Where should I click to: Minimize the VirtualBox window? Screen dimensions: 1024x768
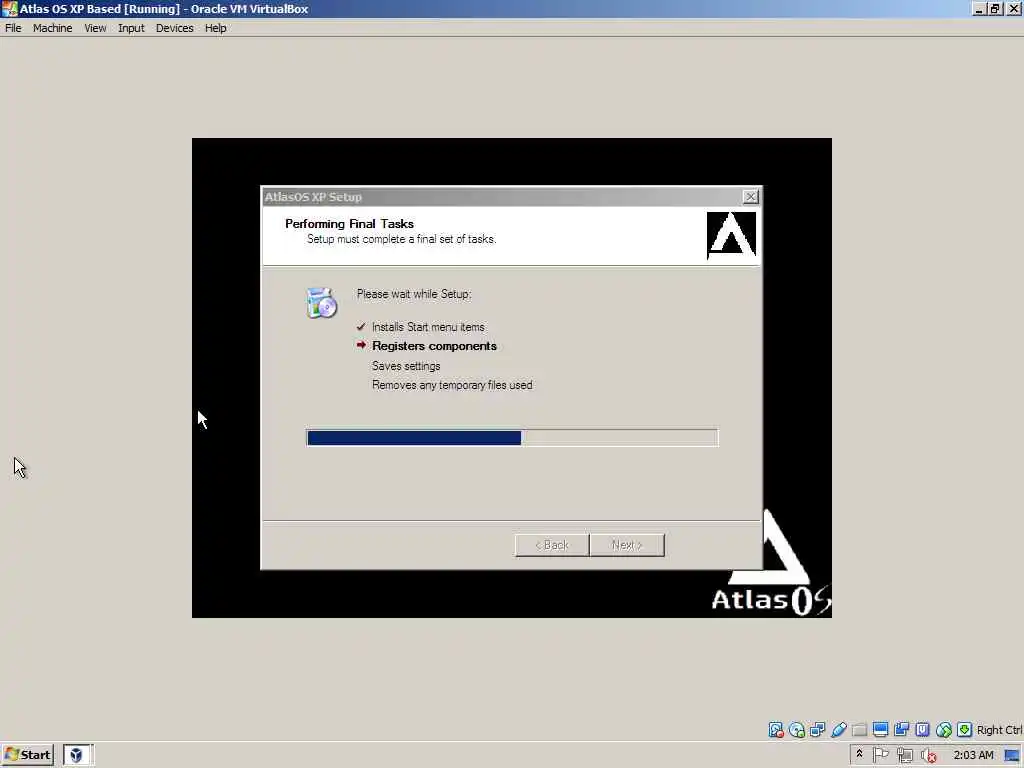point(978,9)
